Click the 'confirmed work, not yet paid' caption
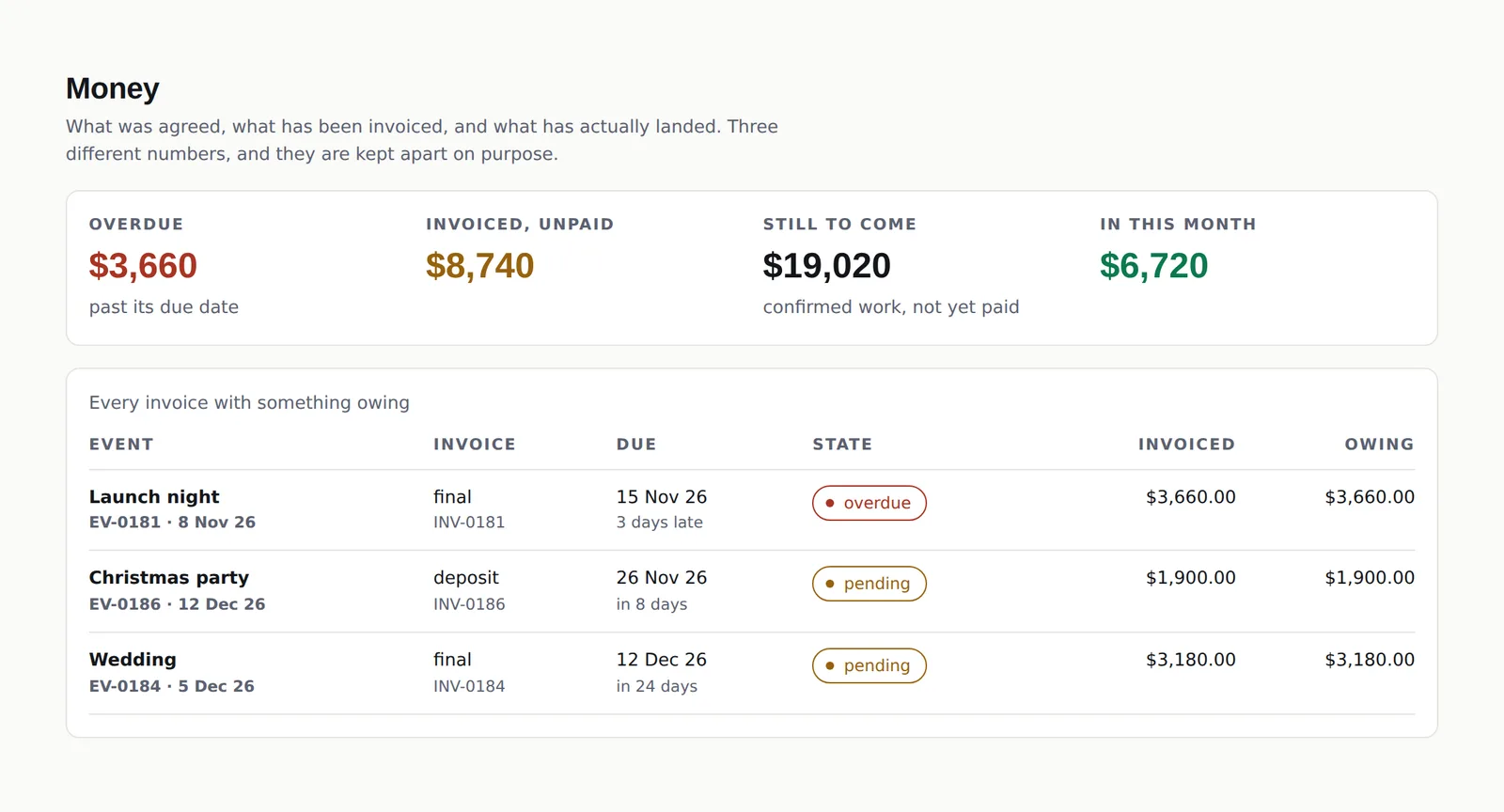This screenshot has height=812, width=1504. pos(891,307)
